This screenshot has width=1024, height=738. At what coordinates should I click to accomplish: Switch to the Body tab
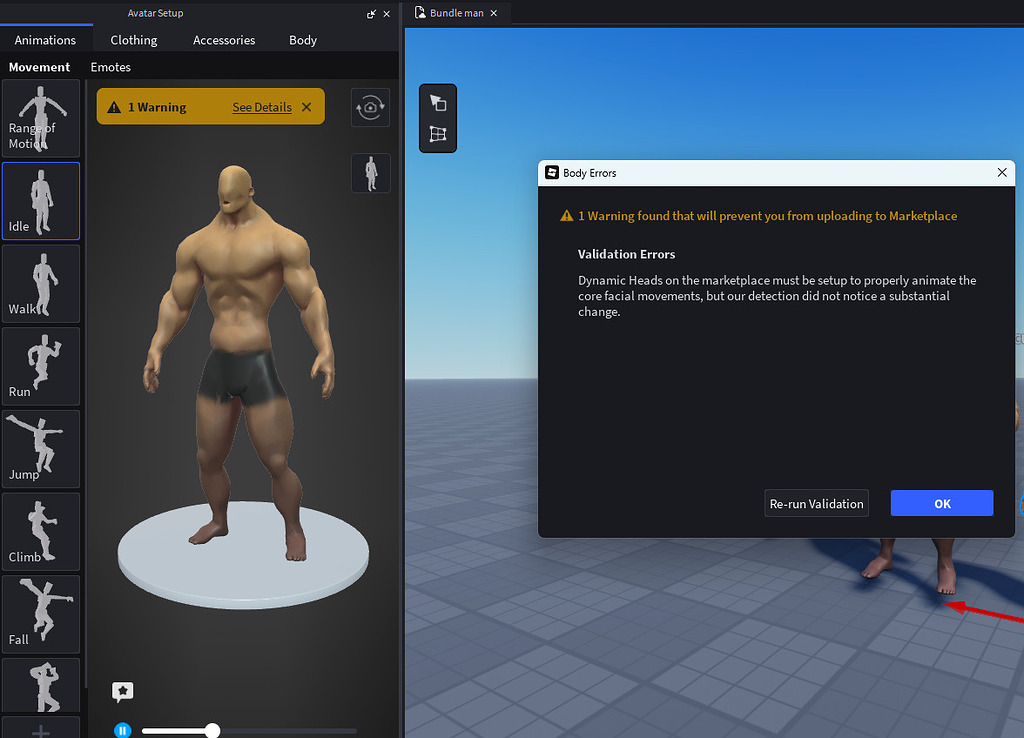(303, 40)
